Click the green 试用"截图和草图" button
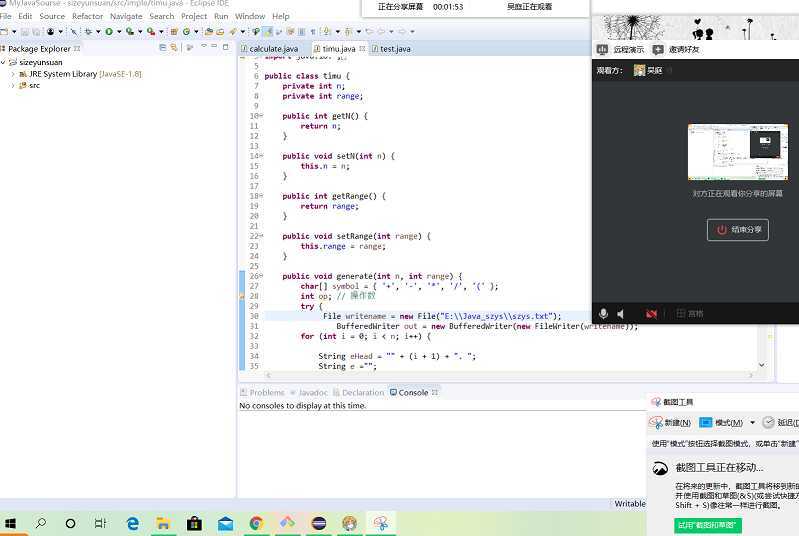The height and width of the screenshot is (536, 799). point(708,525)
